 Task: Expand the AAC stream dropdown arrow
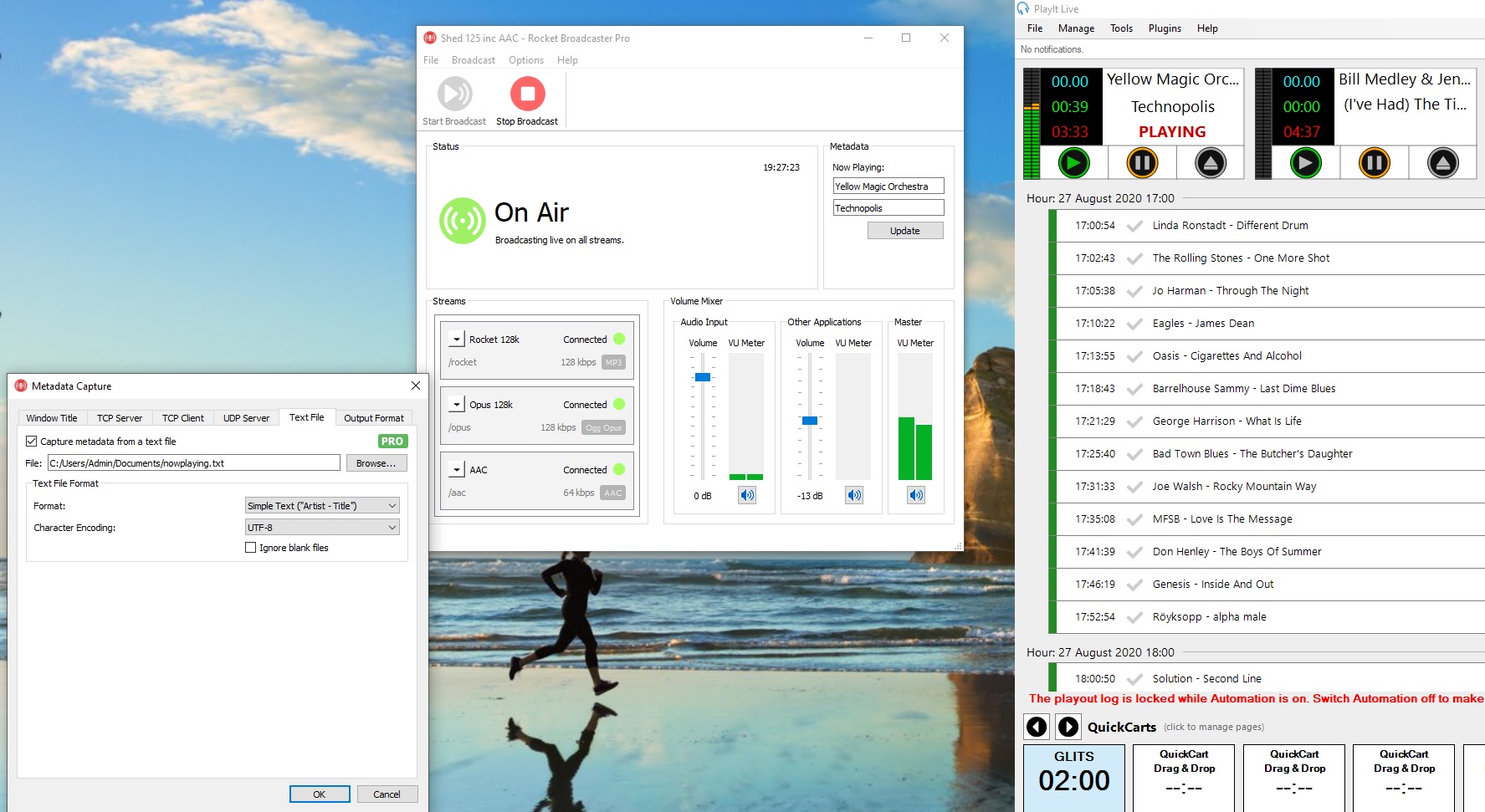456,469
